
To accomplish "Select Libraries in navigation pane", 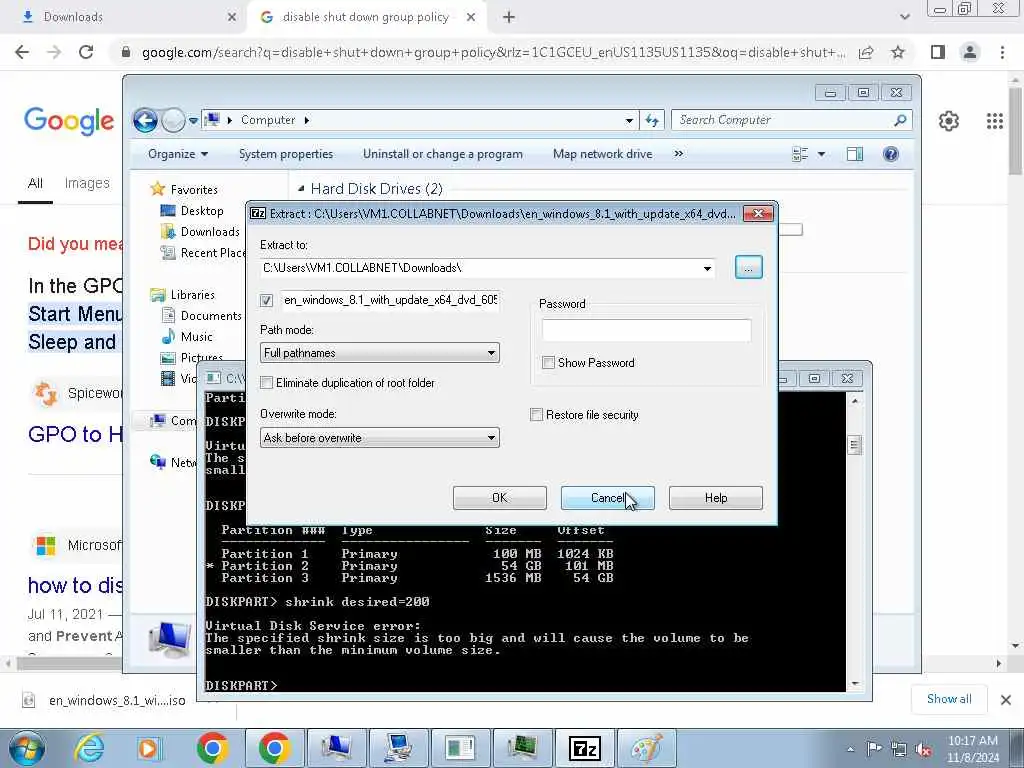I will 193,295.
